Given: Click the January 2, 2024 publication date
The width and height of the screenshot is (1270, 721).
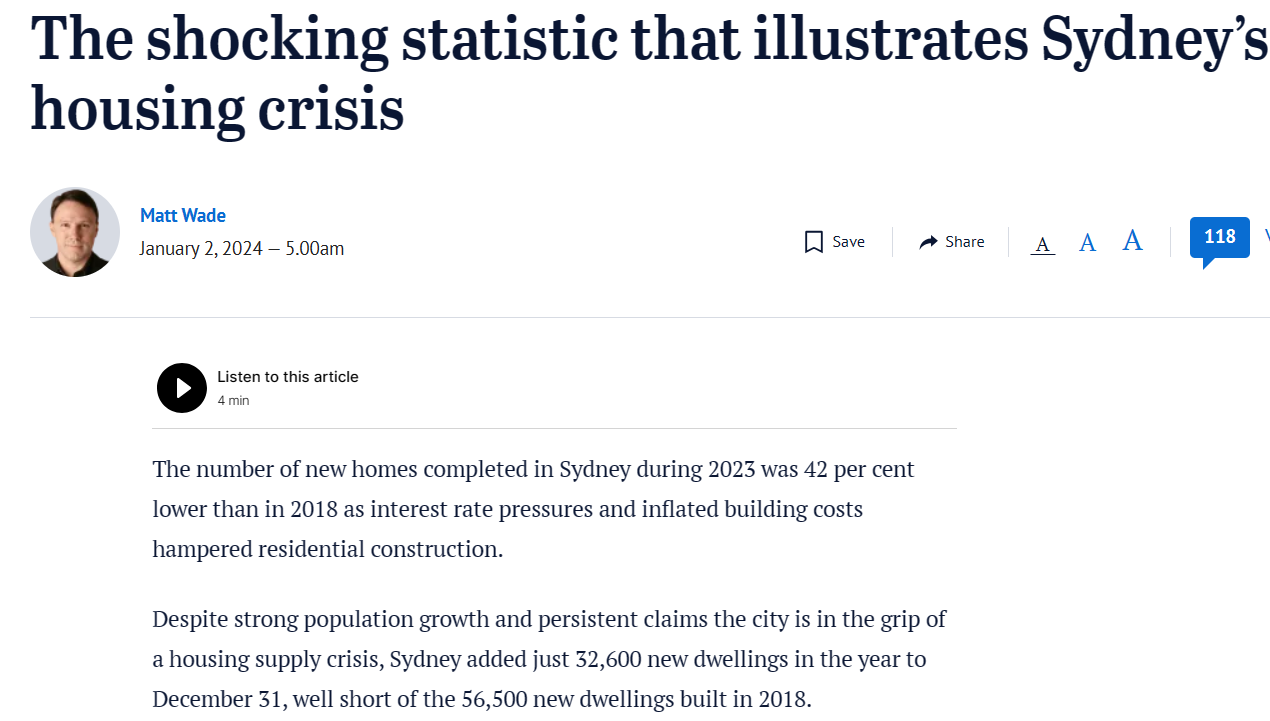Looking at the screenshot, I should pos(241,249).
